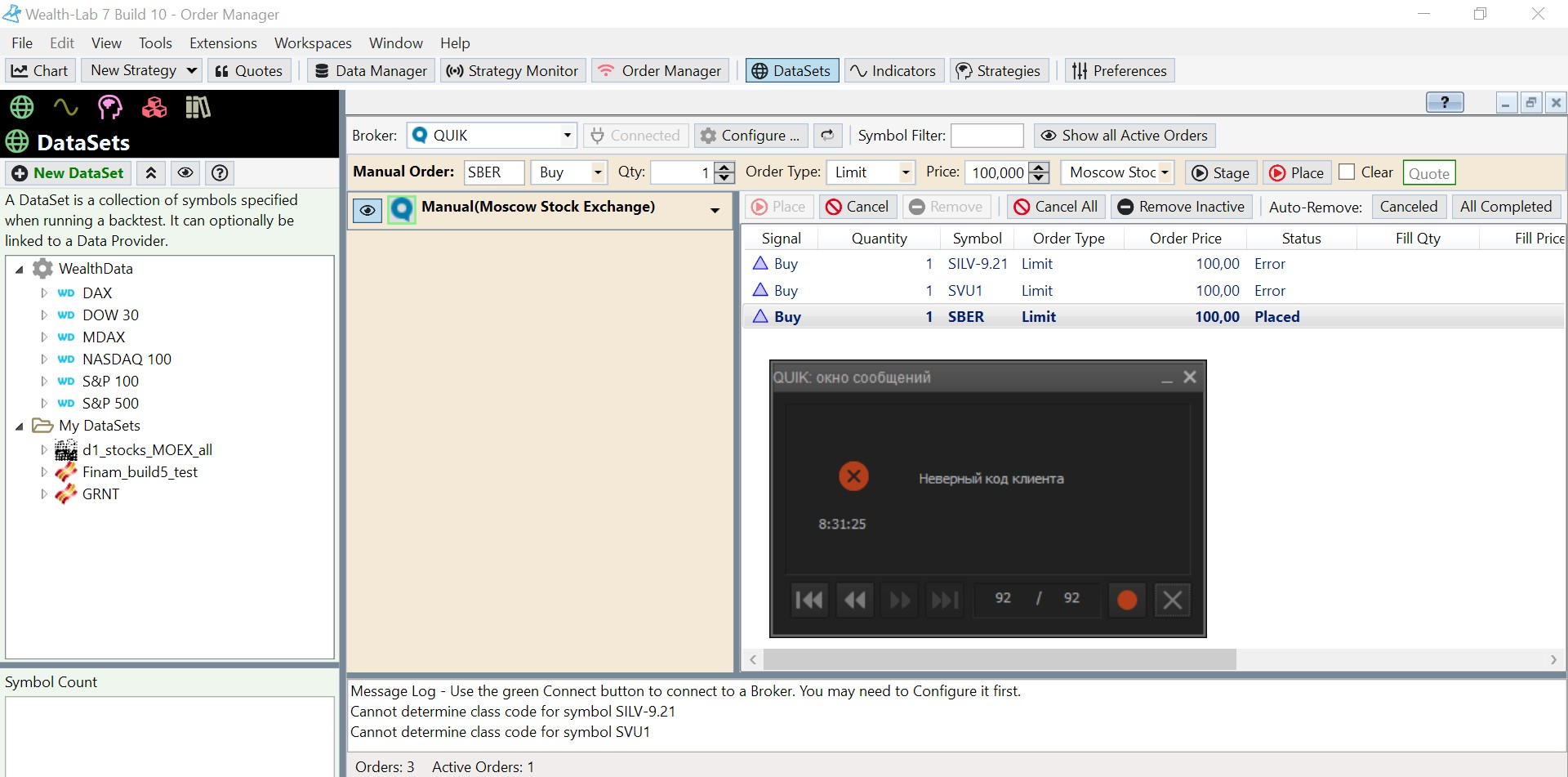Click the Cancel All button

(1056, 207)
